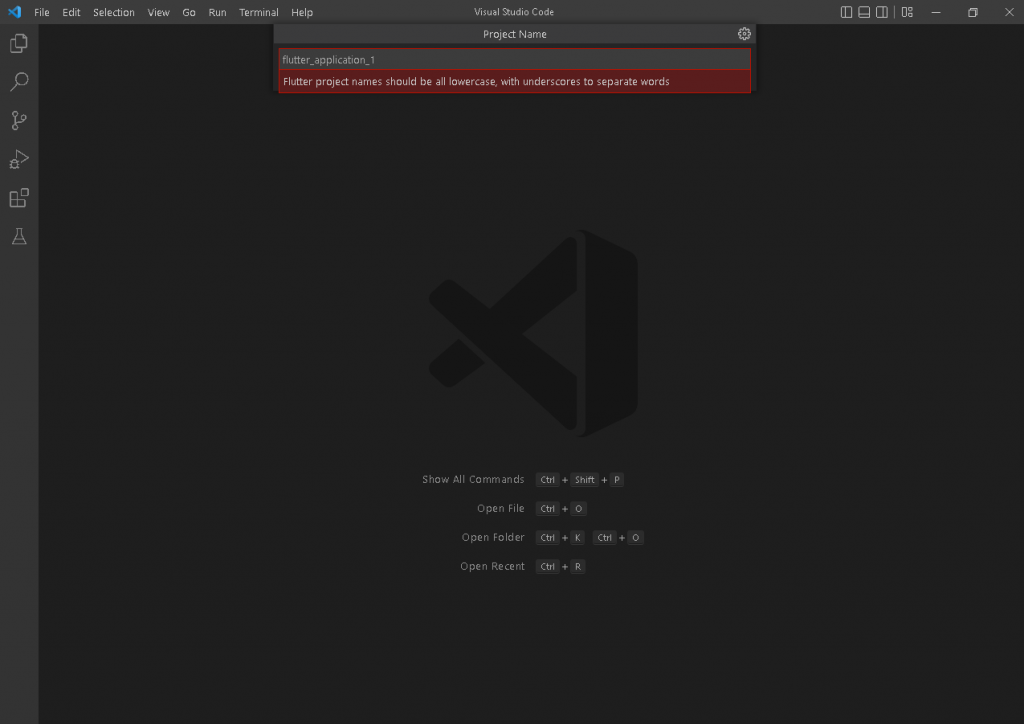Viewport: 1024px width, 724px height.
Task: Open the View menu
Action: (x=158, y=12)
